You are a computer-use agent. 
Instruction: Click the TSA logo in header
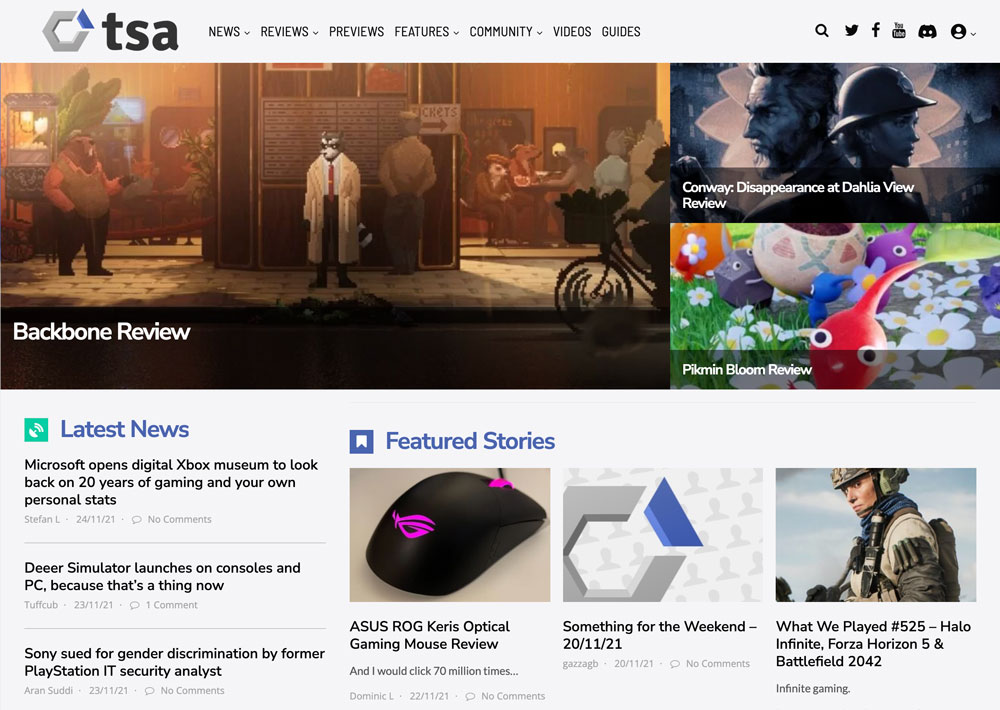coord(110,31)
